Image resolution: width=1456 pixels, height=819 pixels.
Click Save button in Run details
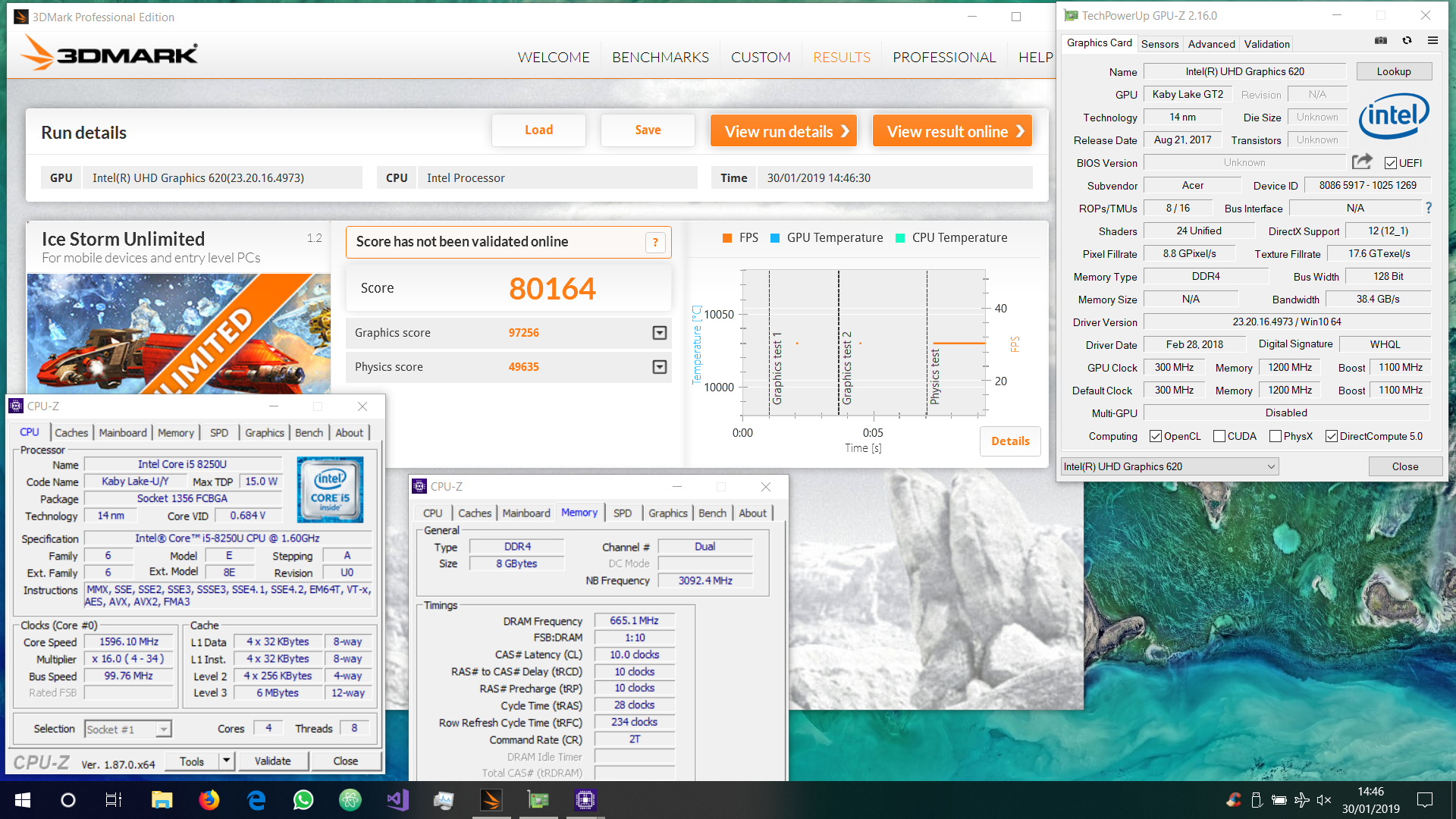(x=648, y=130)
